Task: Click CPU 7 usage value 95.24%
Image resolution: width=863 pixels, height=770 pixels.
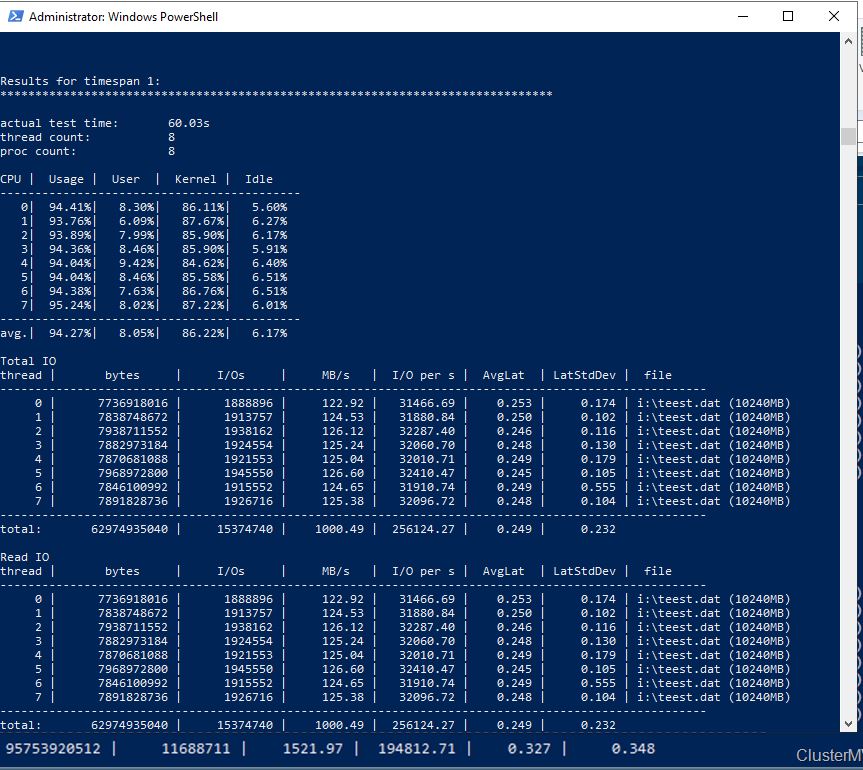Action: [x=70, y=305]
